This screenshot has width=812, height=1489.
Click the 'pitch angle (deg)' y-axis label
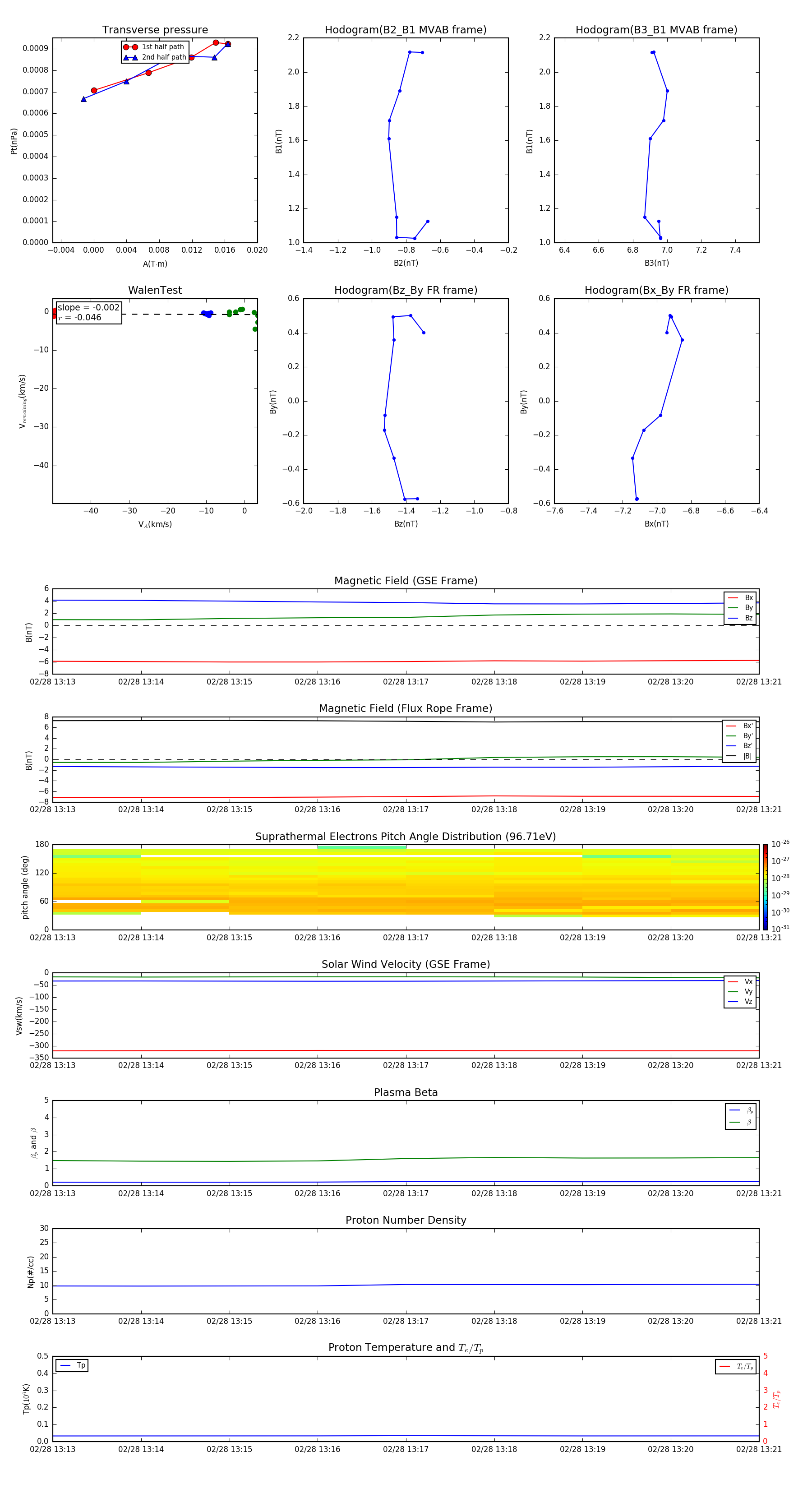pos(25,887)
